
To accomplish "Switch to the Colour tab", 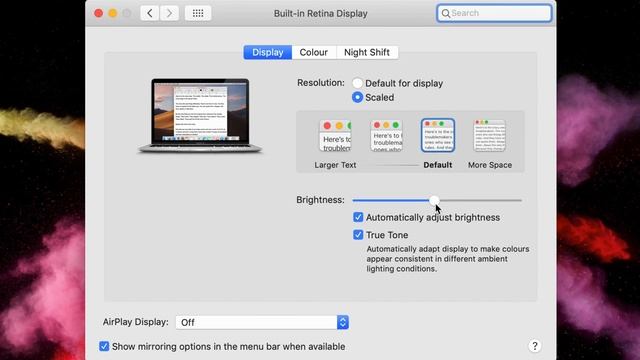I will [x=313, y=52].
